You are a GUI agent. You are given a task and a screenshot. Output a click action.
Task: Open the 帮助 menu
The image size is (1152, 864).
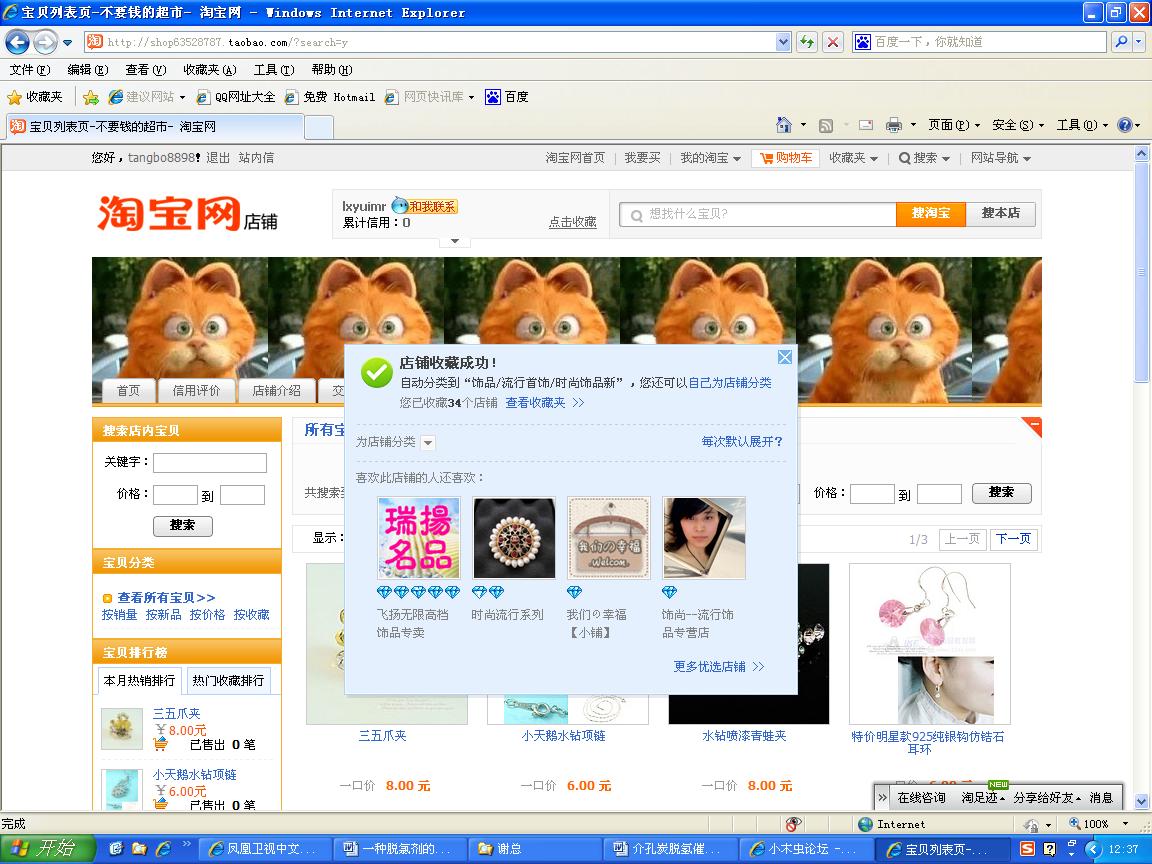(331, 70)
